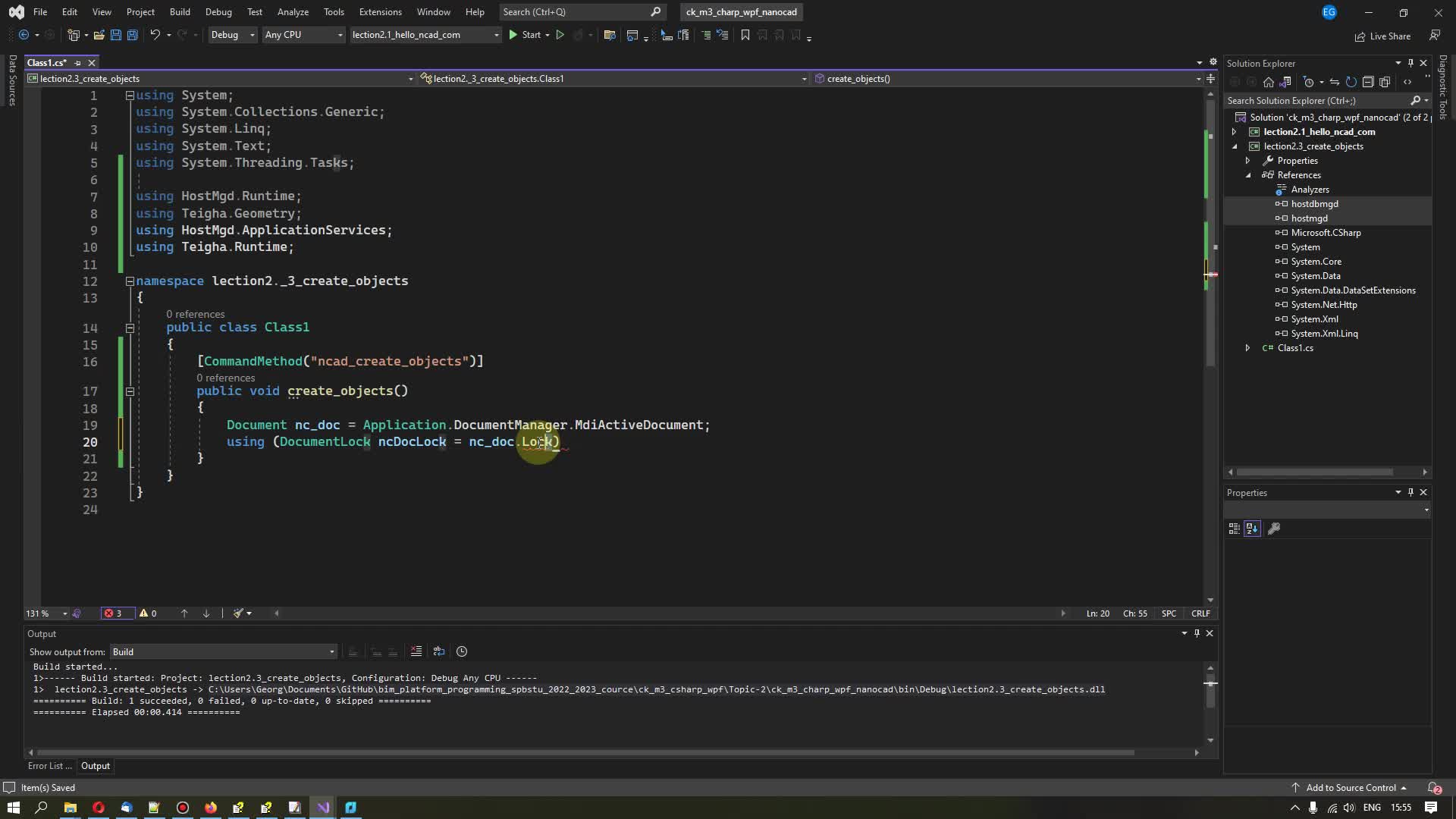Click the Open File folder icon
Screen dimensions: 1456x819
[99, 35]
